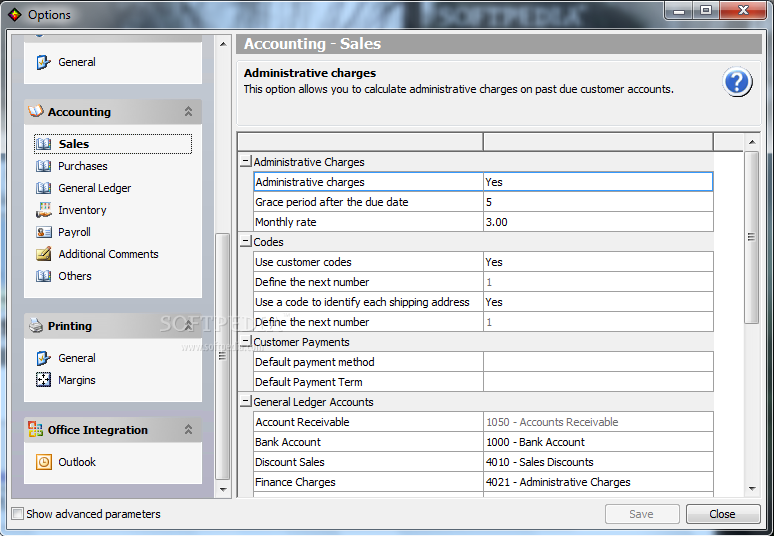Image resolution: width=774 pixels, height=536 pixels.
Task: Collapse the Printing sidebar section
Action: click(x=188, y=326)
